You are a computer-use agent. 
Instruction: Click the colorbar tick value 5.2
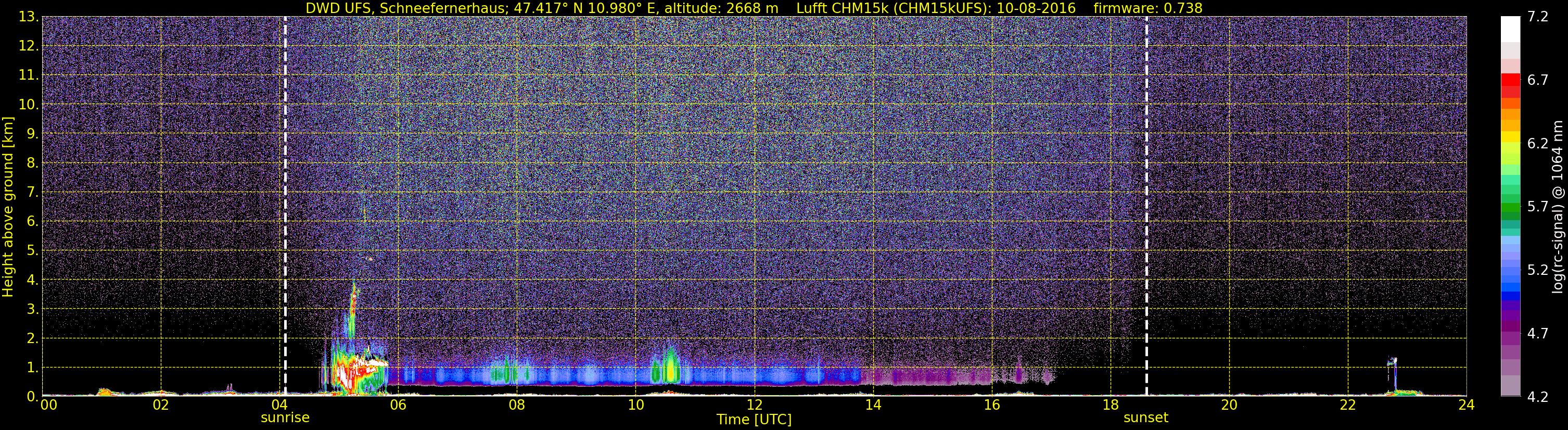pyautogui.click(x=1538, y=270)
